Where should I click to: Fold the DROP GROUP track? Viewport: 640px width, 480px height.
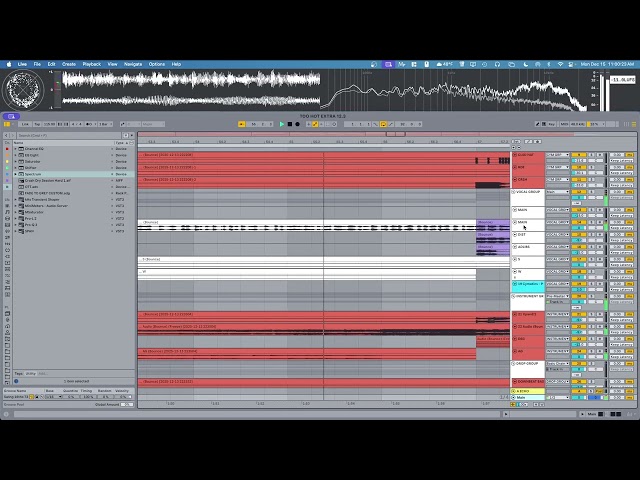tap(513, 364)
